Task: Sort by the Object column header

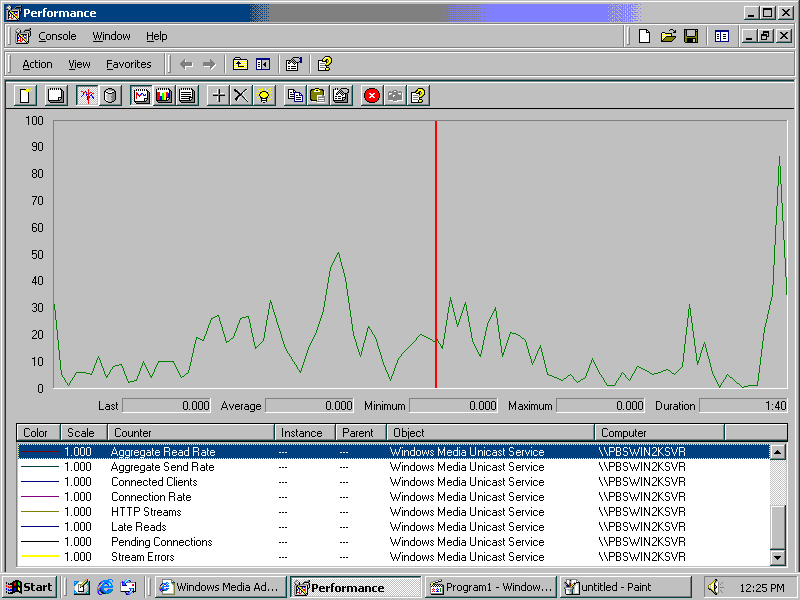Action: 490,433
